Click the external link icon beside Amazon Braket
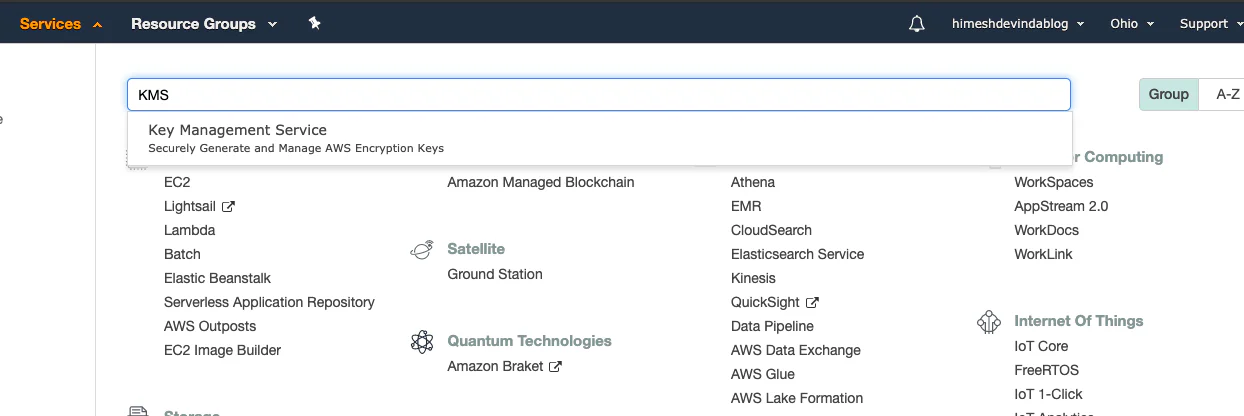This screenshot has height=416, width=1244. (x=555, y=367)
